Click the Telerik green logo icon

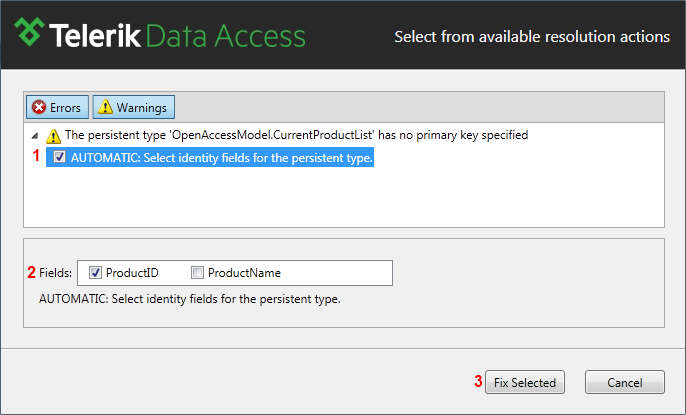click(x=29, y=32)
